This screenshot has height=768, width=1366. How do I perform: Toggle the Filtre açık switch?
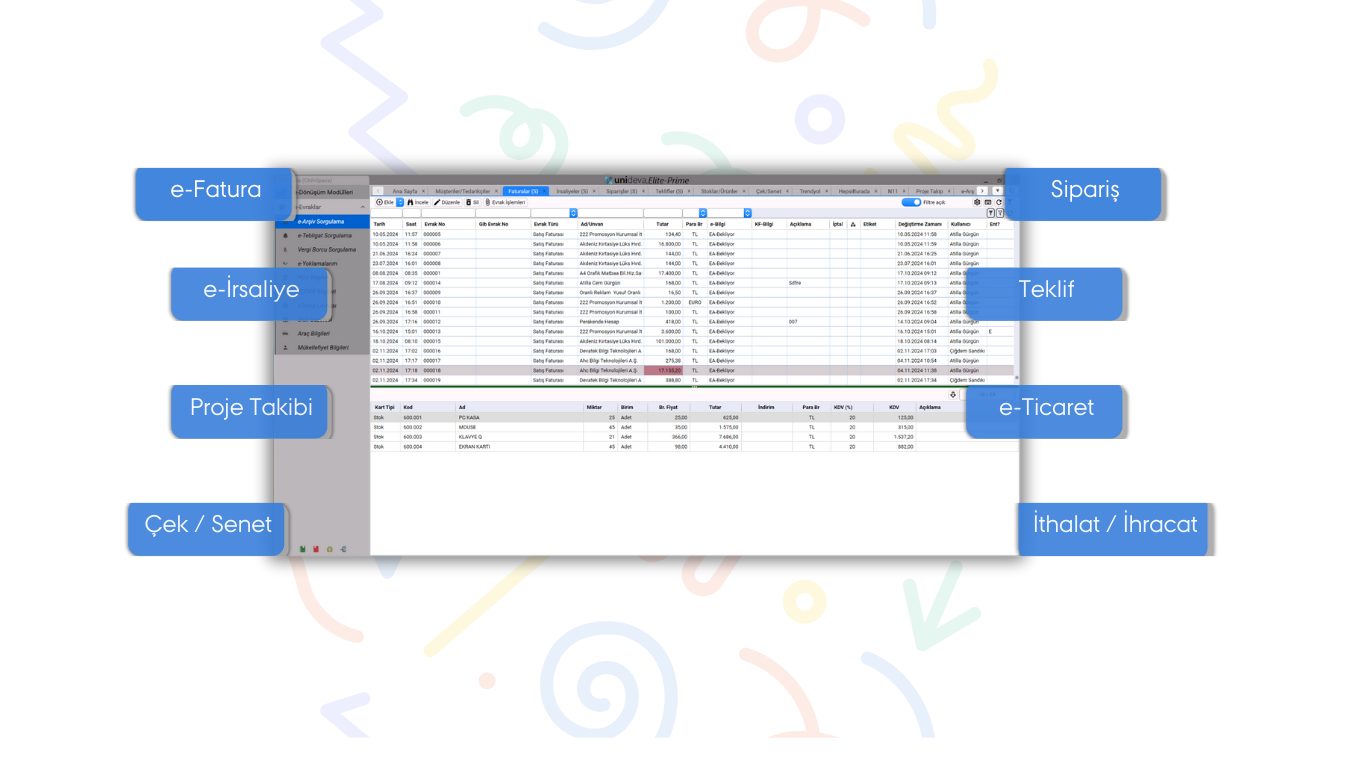[x=911, y=202]
